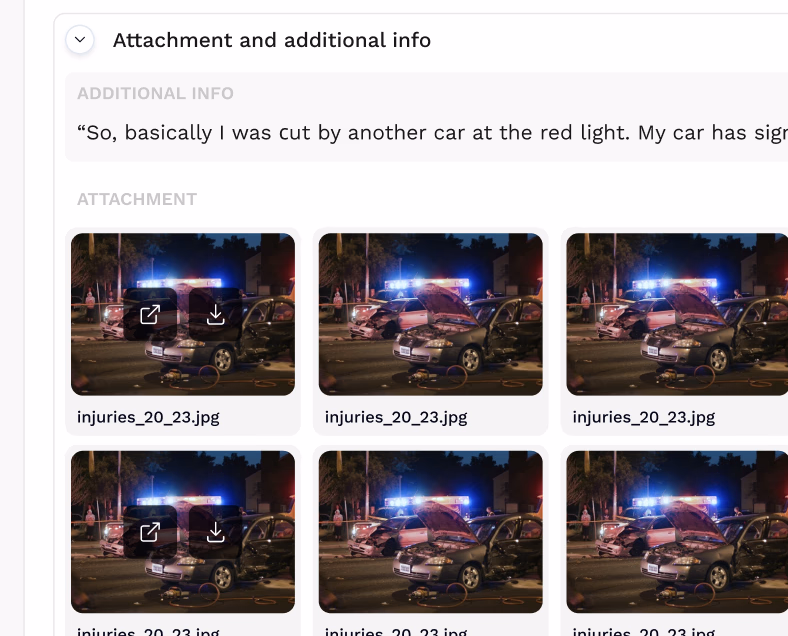Screen dimensions: 788x636
Task: Select second-row right crash photo thumbnail
Action: tap(677, 532)
